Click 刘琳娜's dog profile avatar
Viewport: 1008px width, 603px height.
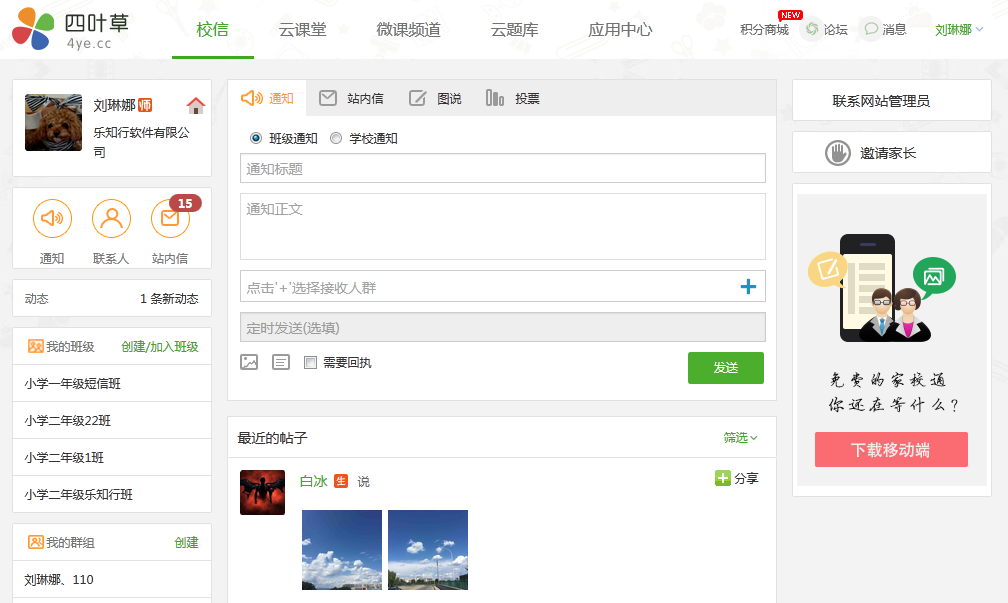tap(53, 123)
